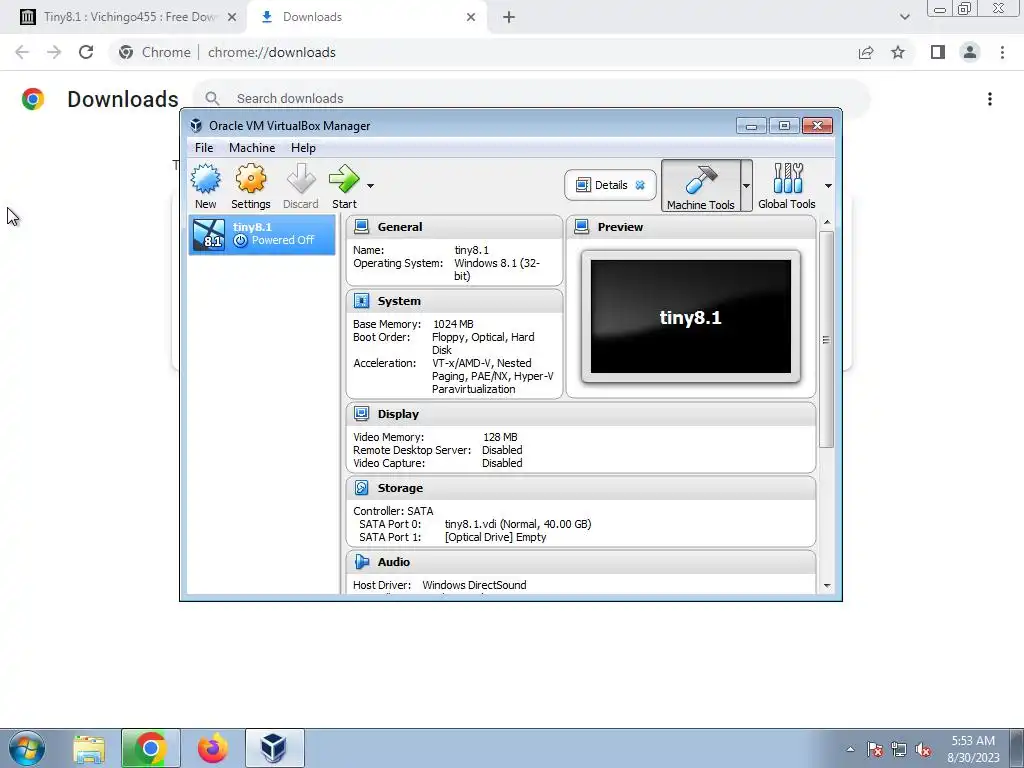Viewport: 1024px width, 768px height.
Task: Click the details pane vertical scrollbar thumb
Action: tap(827, 340)
